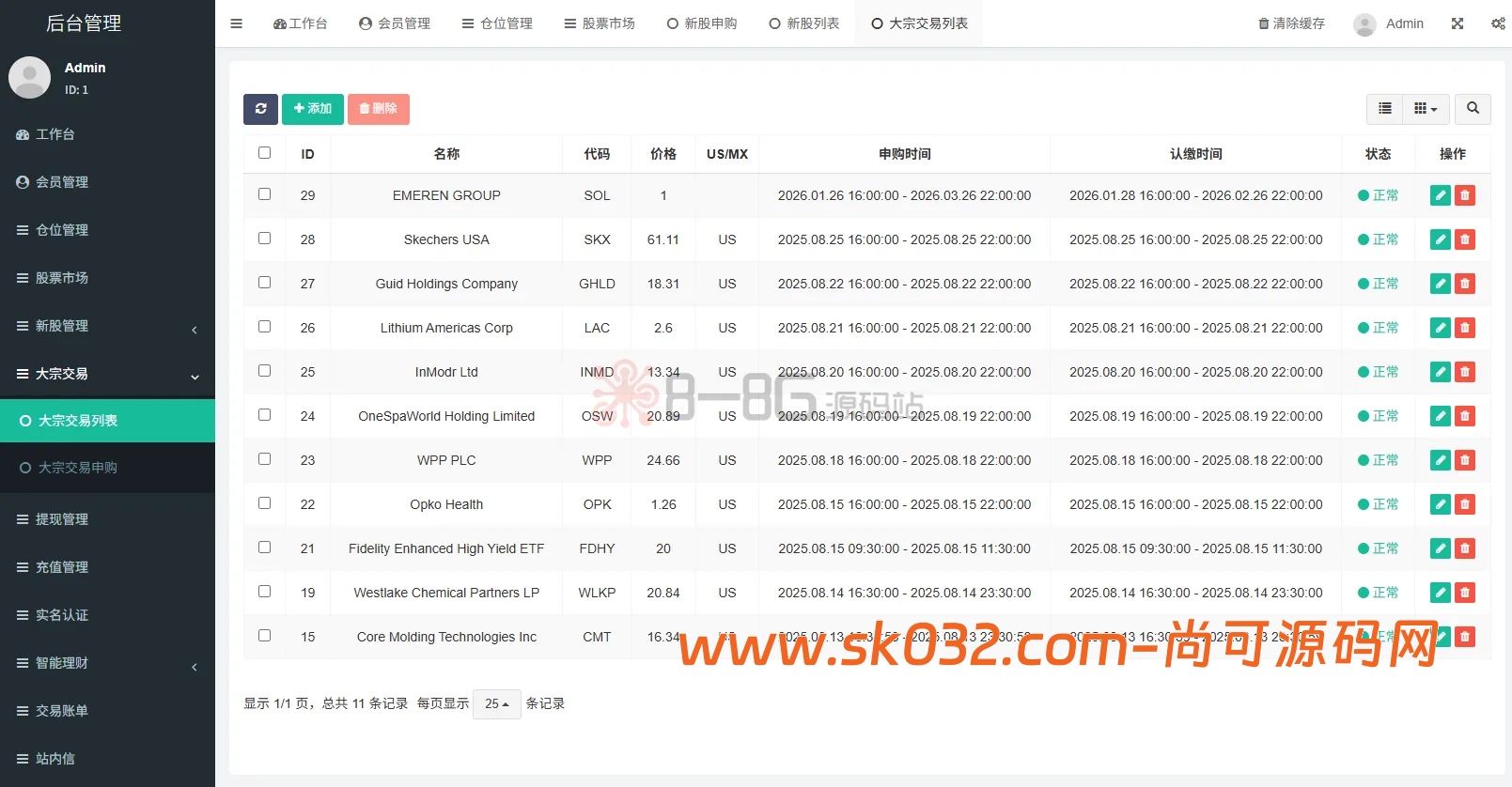Delete Lithium Americas Corp row
Screen dimensions: 1512x787
[1465, 328]
